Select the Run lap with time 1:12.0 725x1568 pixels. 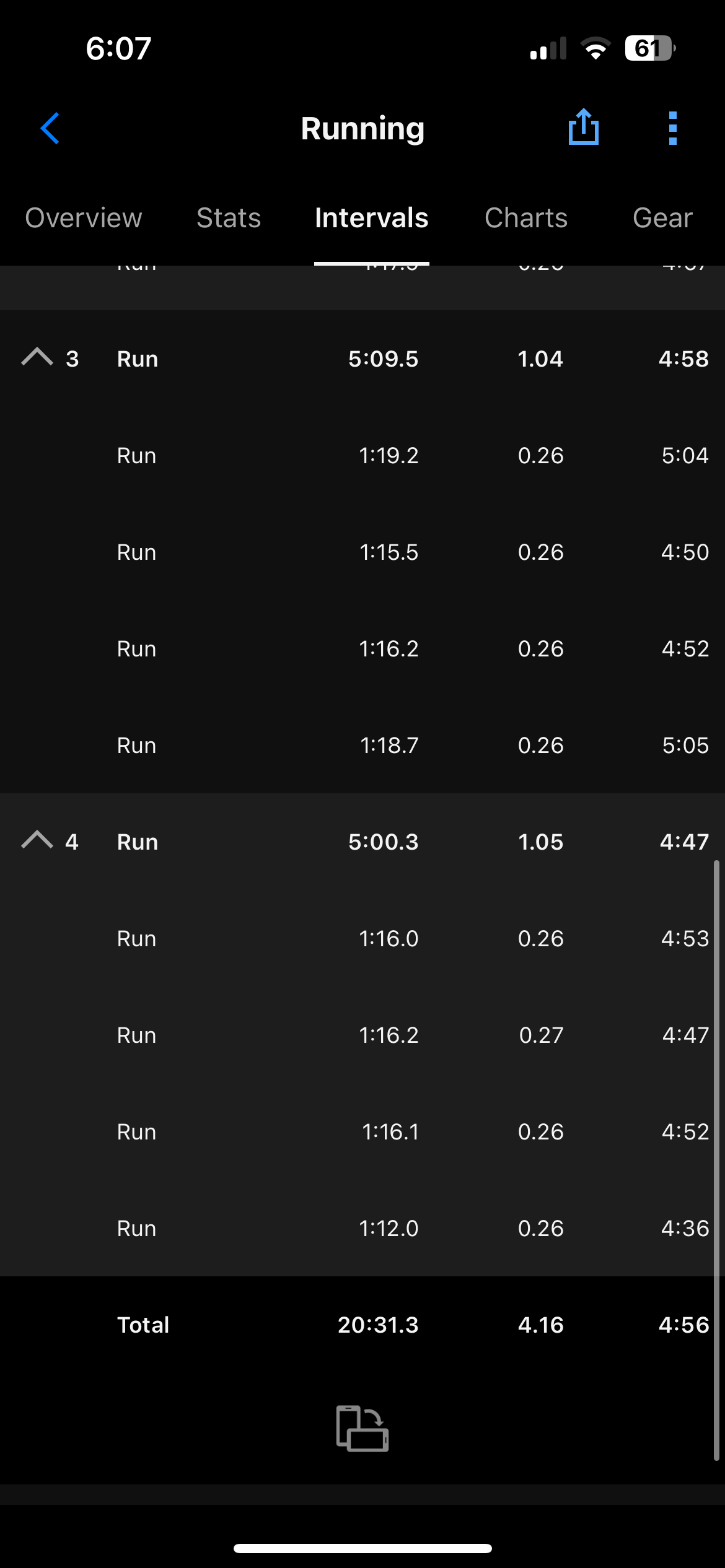(x=362, y=1228)
